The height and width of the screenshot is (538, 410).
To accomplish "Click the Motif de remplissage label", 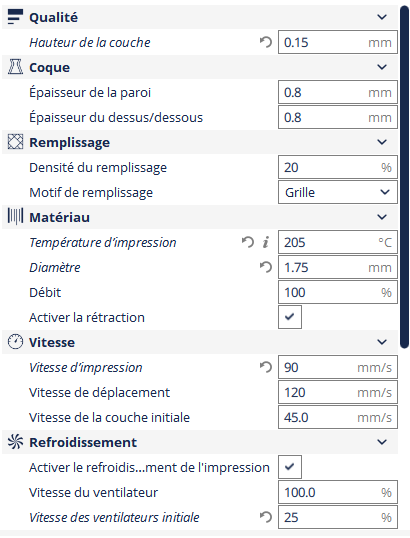I will click(91, 192).
